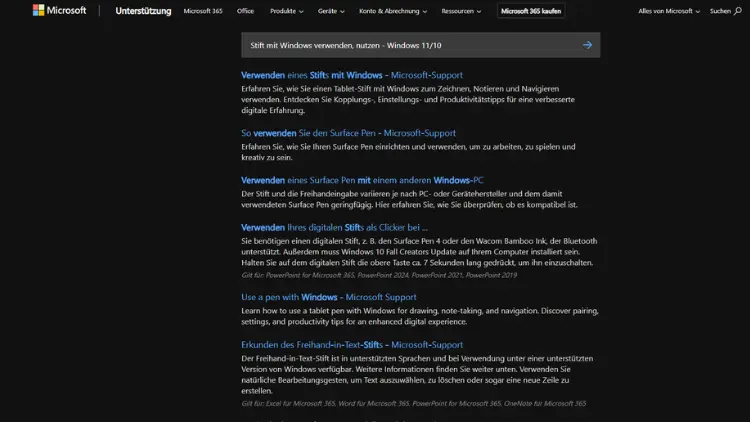Expand the Ressourcen dropdown
The width and height of the screenshot is (750, 422).
click(461, 11)
